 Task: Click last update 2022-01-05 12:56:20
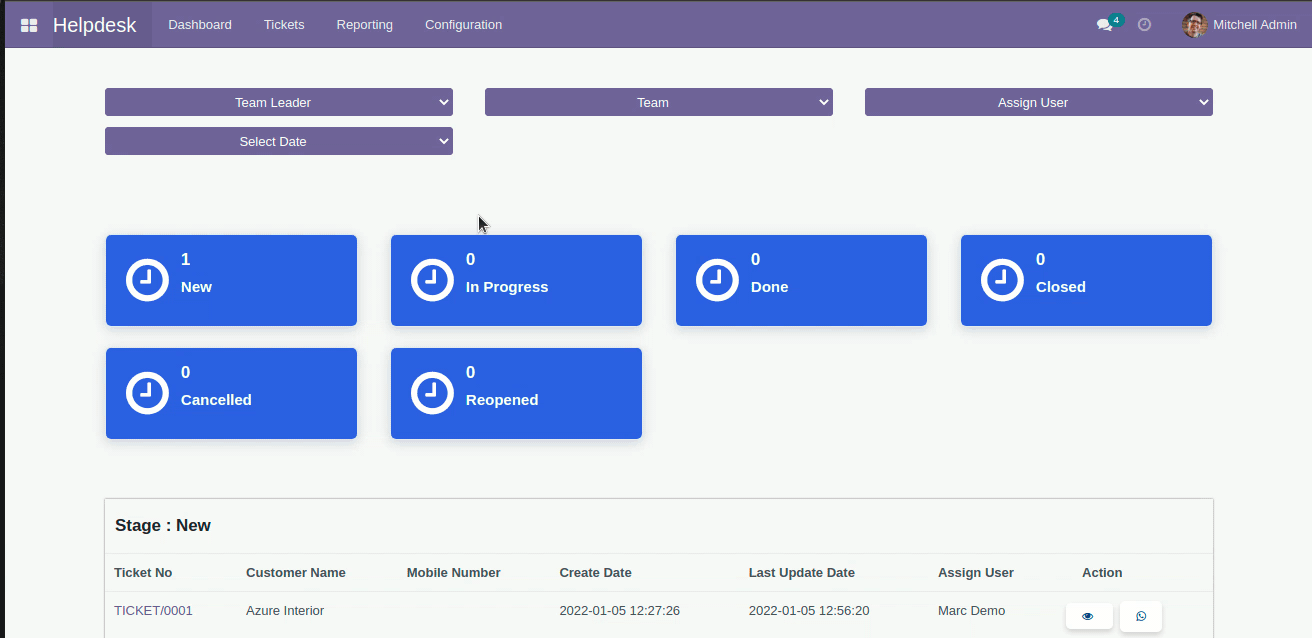click(x=809, y=610)
